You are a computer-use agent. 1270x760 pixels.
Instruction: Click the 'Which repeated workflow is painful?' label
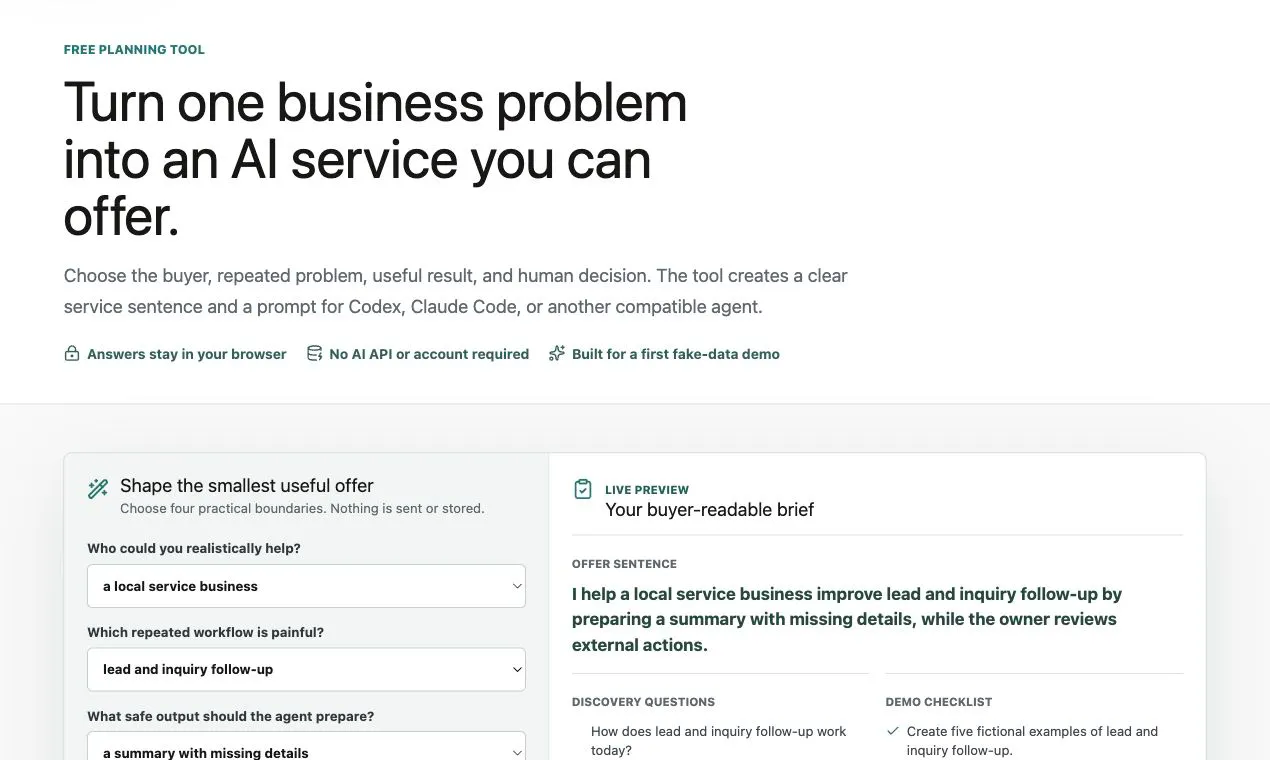(x=206, y=633)
